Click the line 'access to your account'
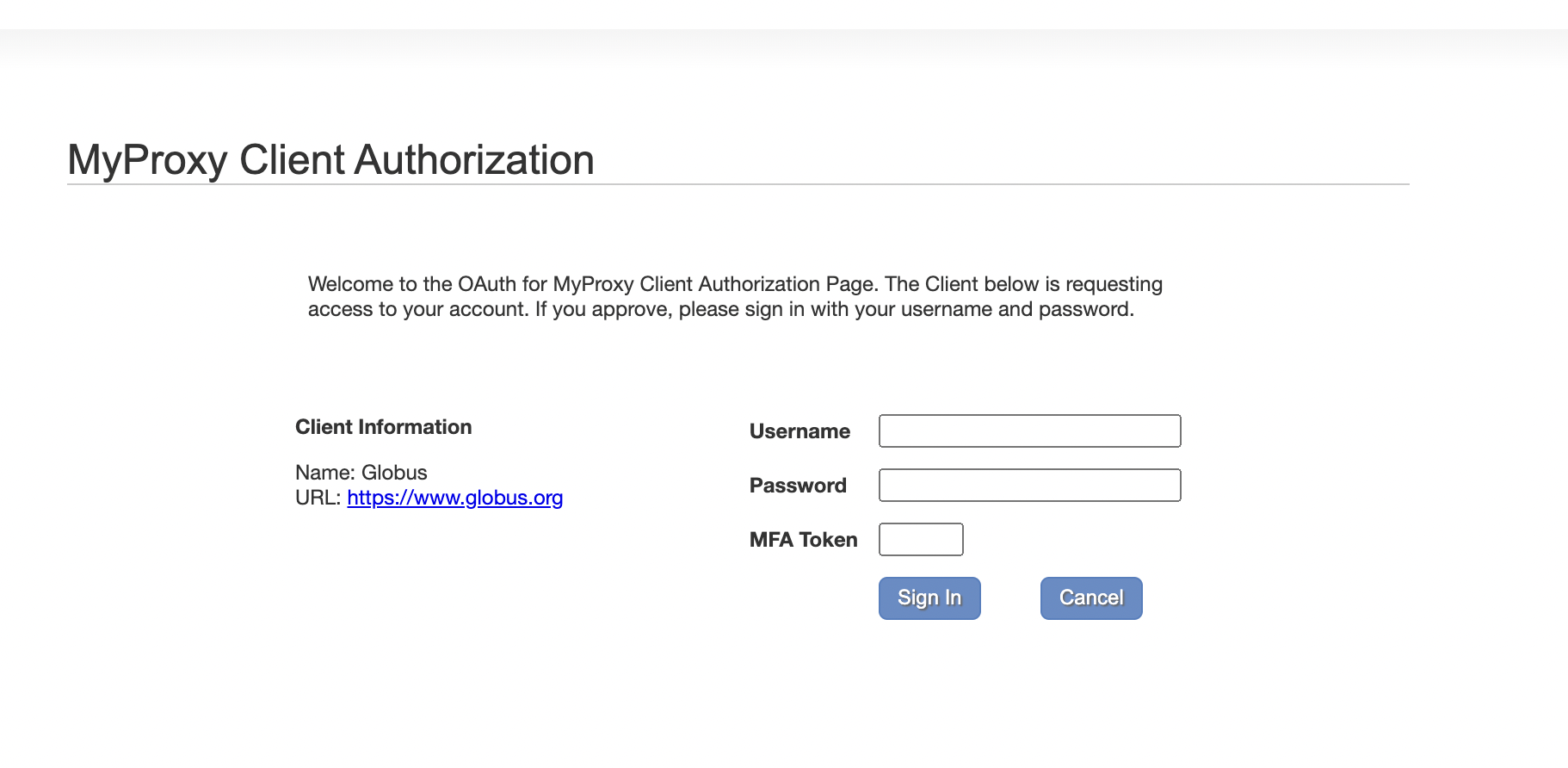Image resolution: width=1568 pixels, height=768 pixels. (721, 309)
